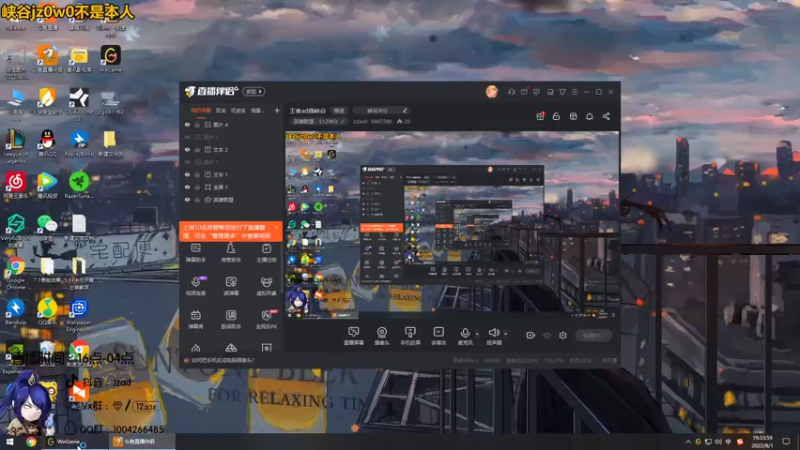Select the 全屏 1 layer row

click(232, 187)
